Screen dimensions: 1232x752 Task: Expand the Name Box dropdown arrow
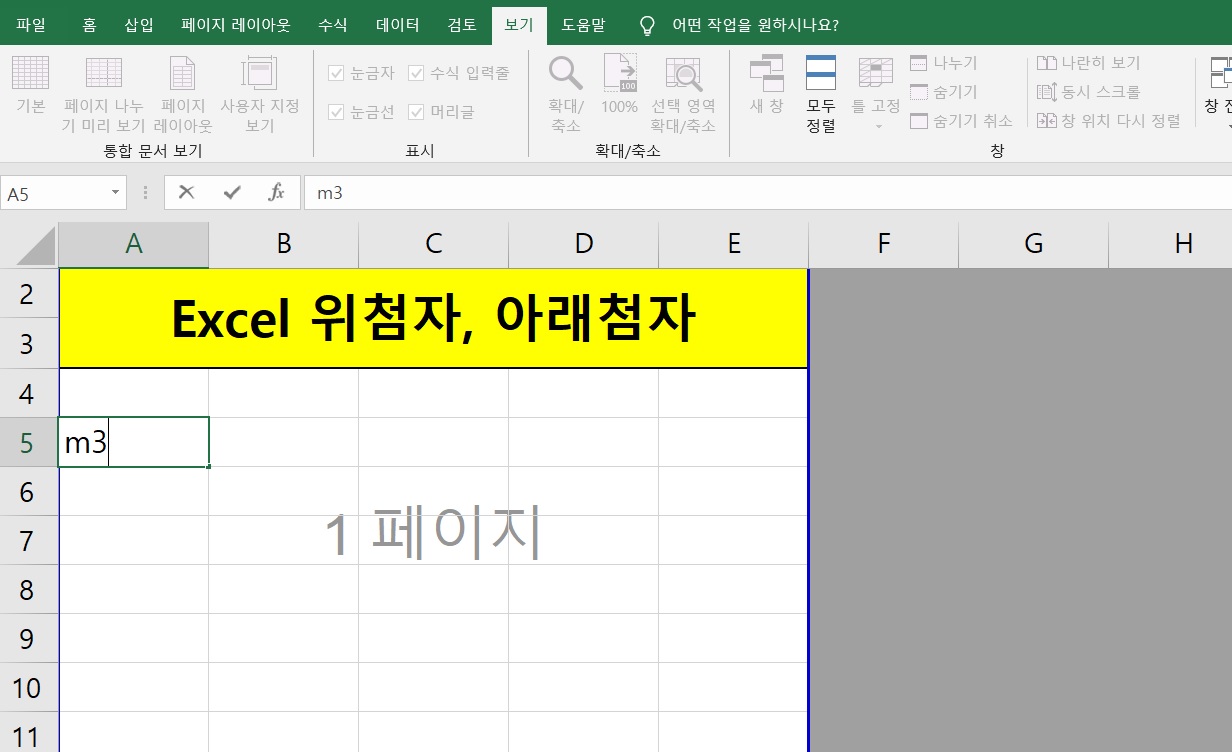tap(116, 192)
